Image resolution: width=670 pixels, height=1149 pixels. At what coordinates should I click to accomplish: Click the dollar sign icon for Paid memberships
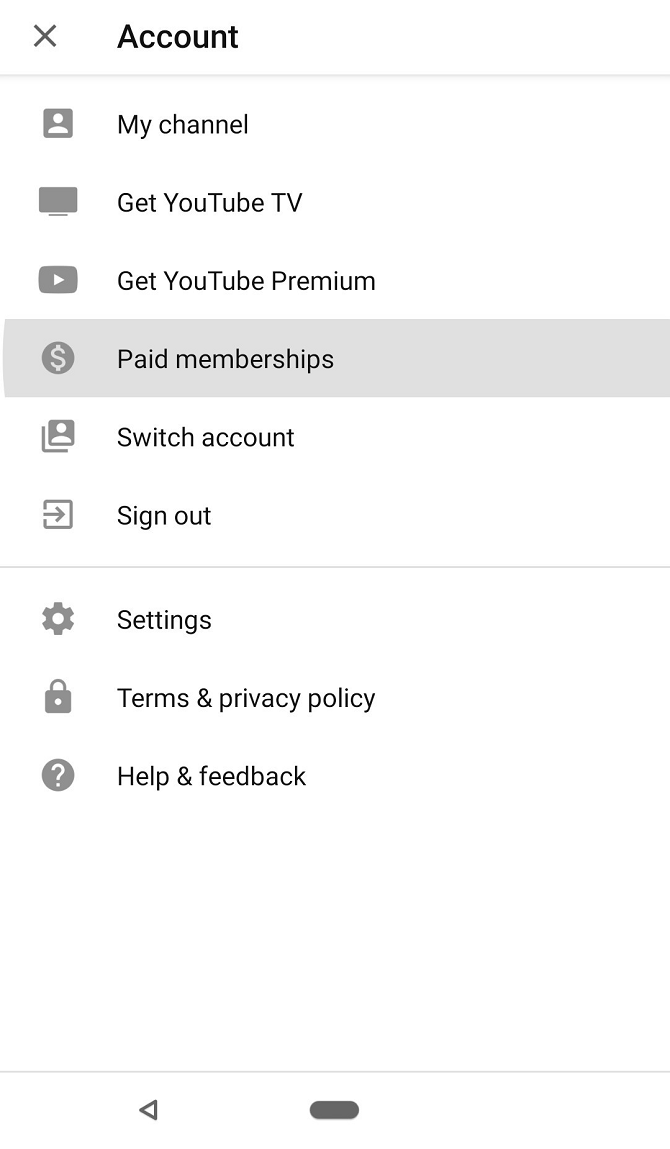coord(58,358)
